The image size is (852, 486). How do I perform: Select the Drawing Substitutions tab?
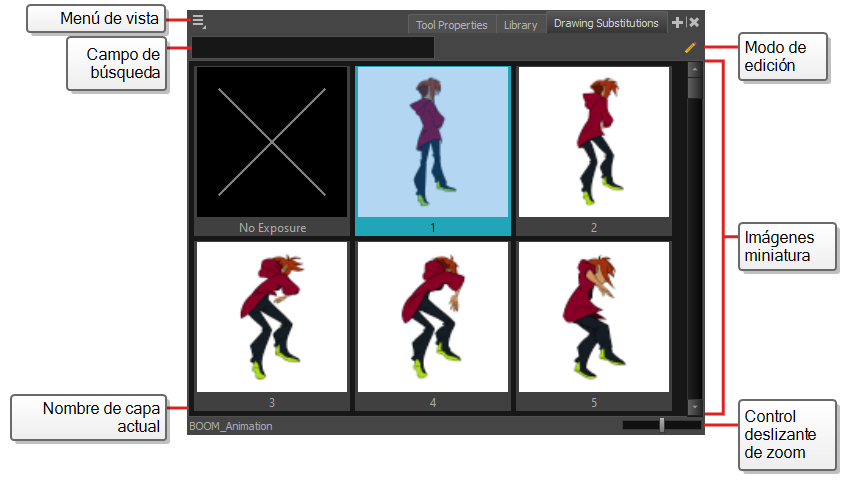606,23
